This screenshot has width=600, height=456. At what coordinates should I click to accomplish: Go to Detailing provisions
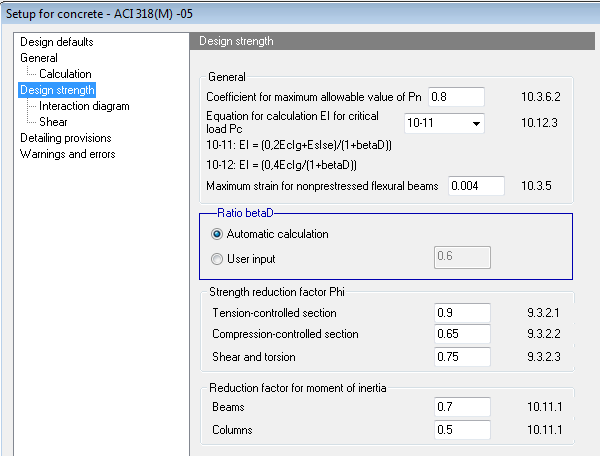tap(65, 138)
